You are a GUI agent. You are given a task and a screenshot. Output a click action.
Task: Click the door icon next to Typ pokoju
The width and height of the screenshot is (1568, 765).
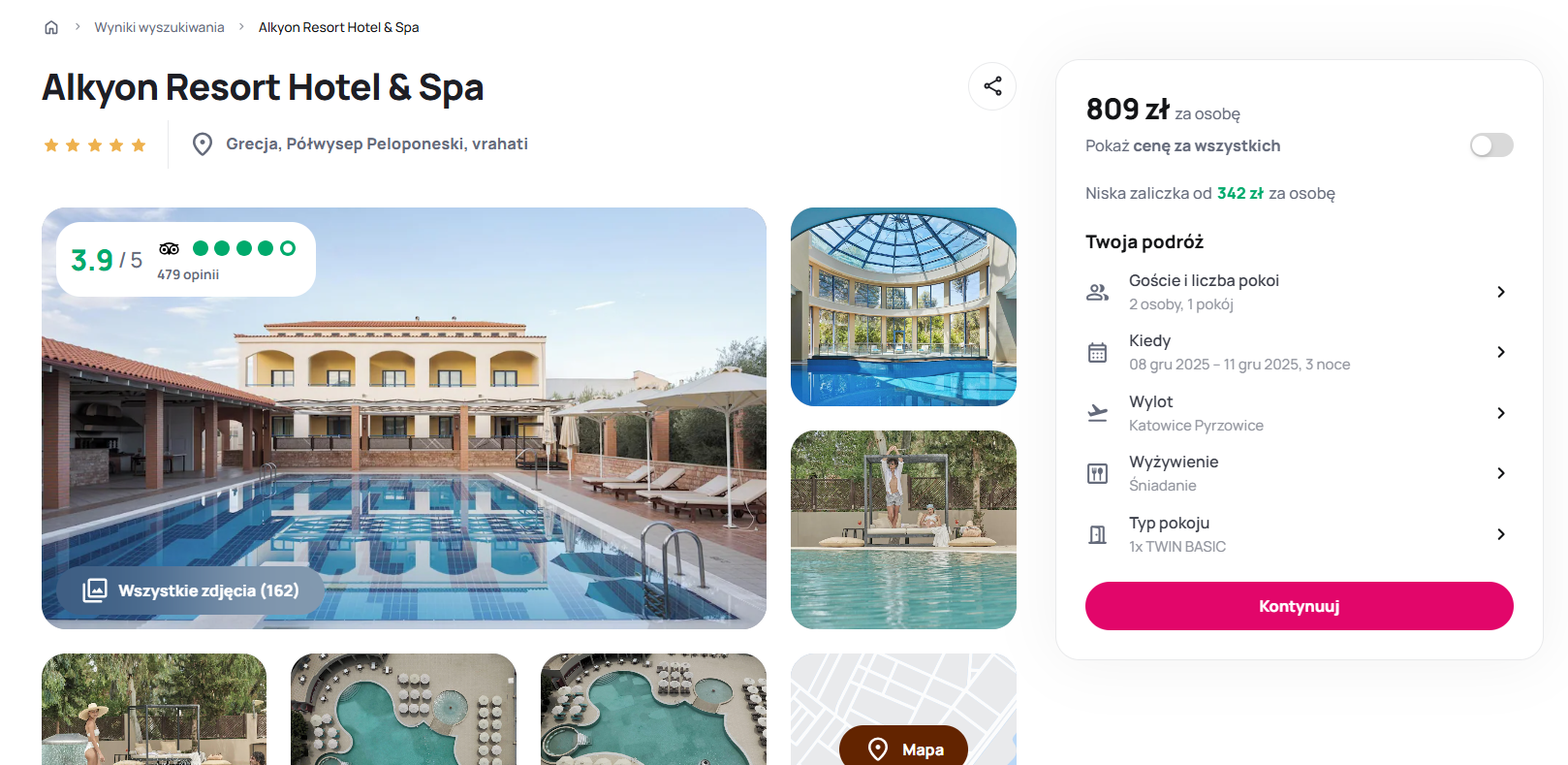[1097, 534]
